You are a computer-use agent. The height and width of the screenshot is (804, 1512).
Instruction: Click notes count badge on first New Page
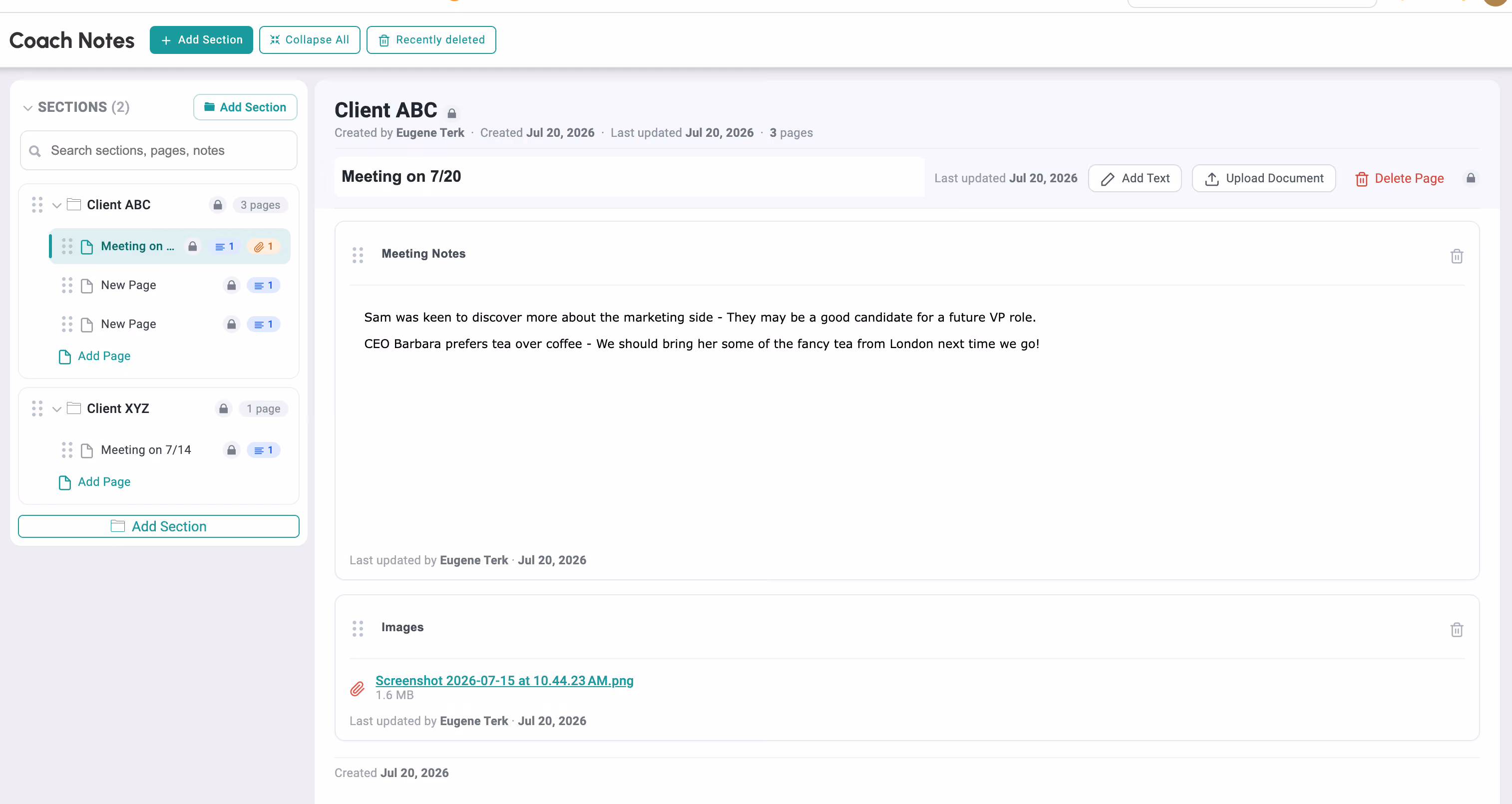tap(264, 285)
